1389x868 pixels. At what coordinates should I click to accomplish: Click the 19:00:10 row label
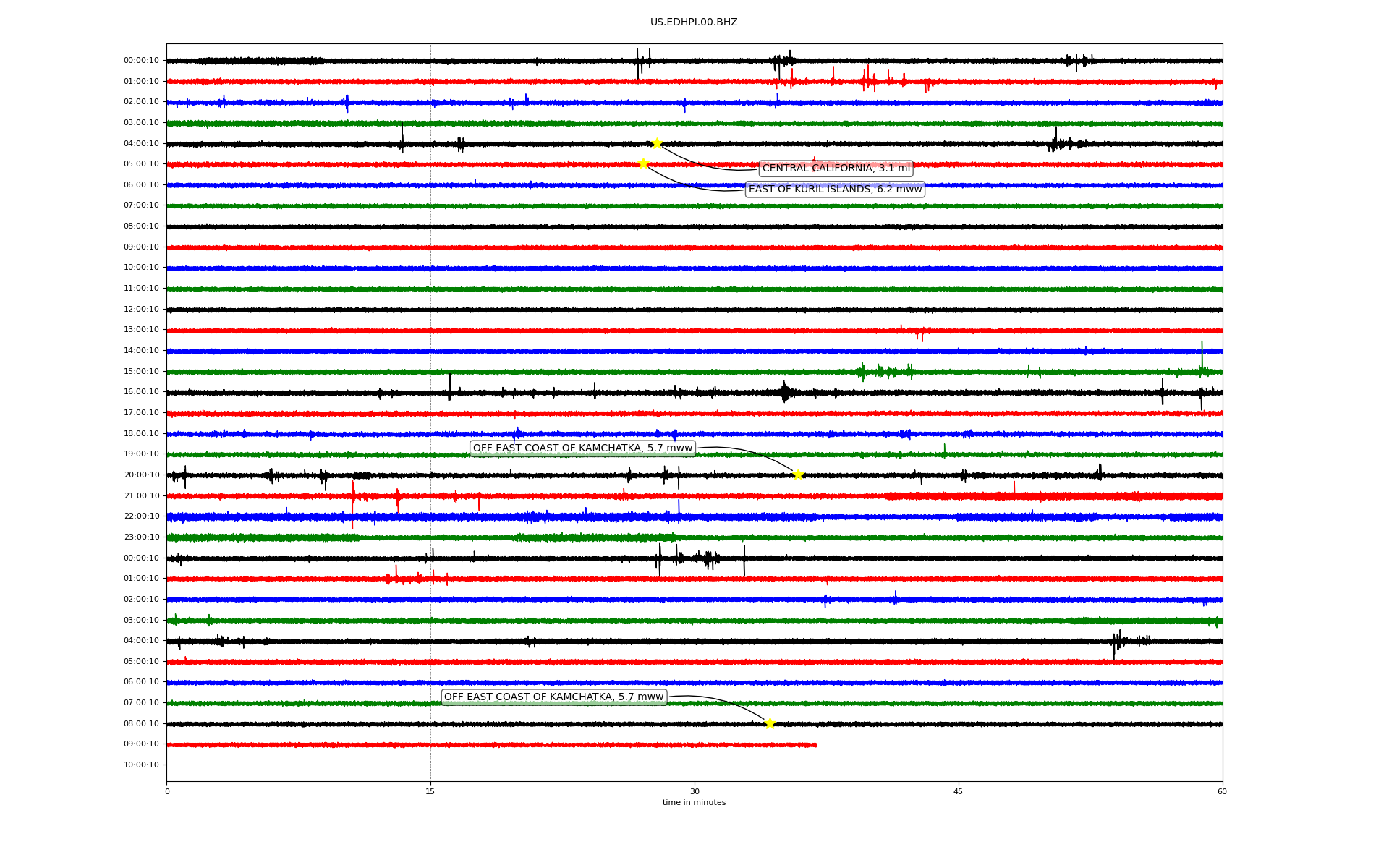point(141,454)
